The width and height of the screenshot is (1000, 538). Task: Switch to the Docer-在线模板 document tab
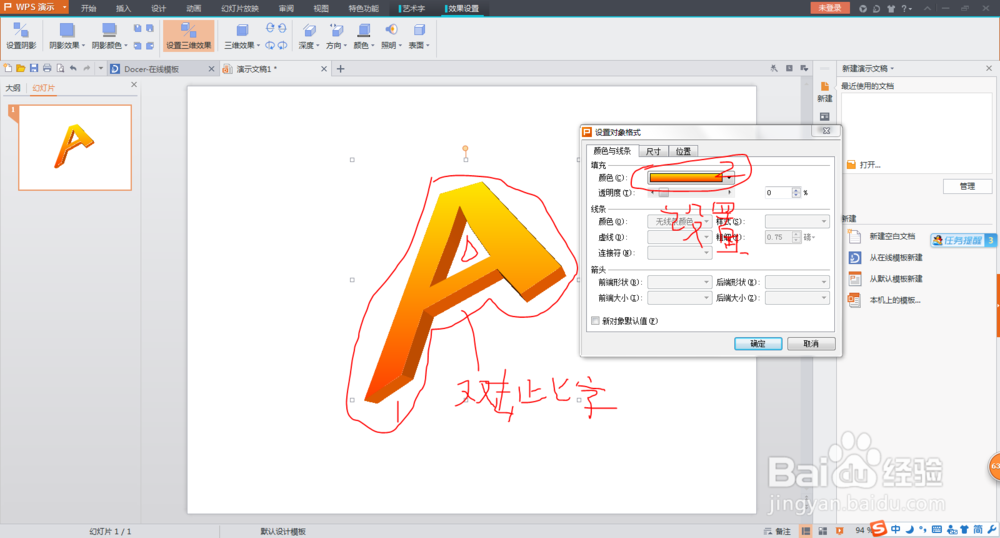pyautogui.click(x=162, y=69)
